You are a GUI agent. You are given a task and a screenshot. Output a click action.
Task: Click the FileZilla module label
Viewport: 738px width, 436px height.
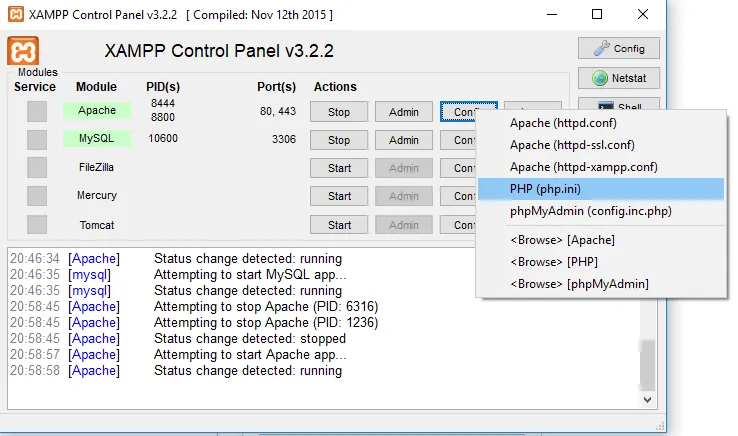(x=96, y=167)
